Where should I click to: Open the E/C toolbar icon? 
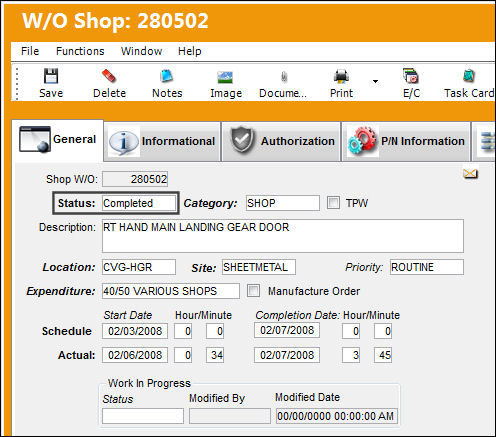pyautogui.click(x=411, y=76)
